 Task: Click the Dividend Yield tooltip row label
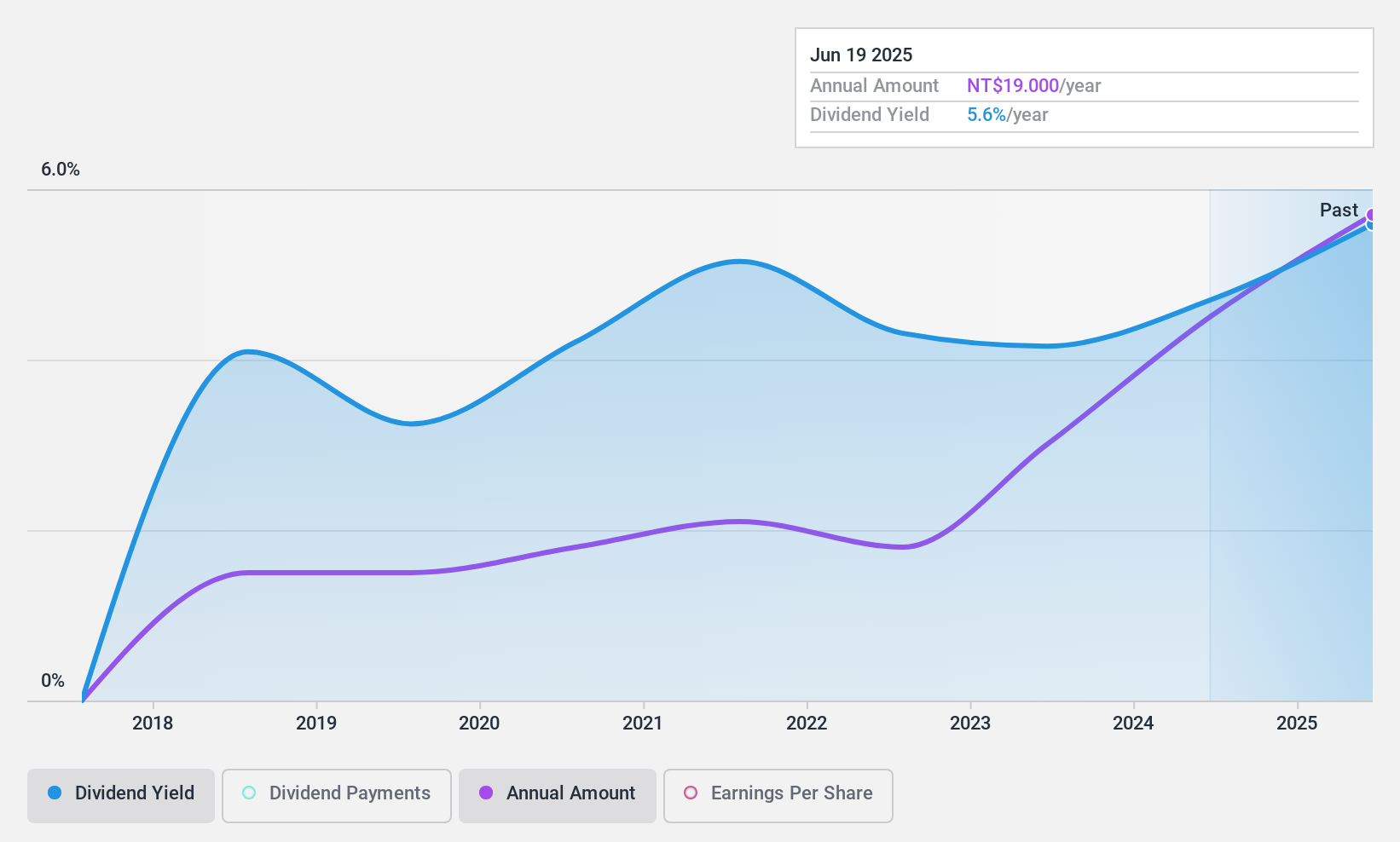click(870, 114)
